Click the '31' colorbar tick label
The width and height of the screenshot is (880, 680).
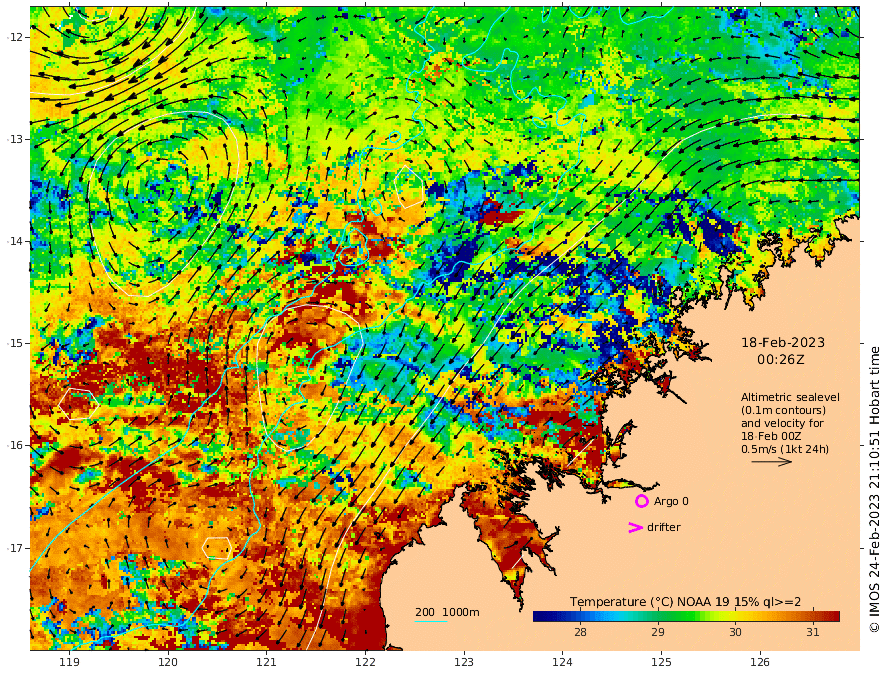[x=813, y=632]
